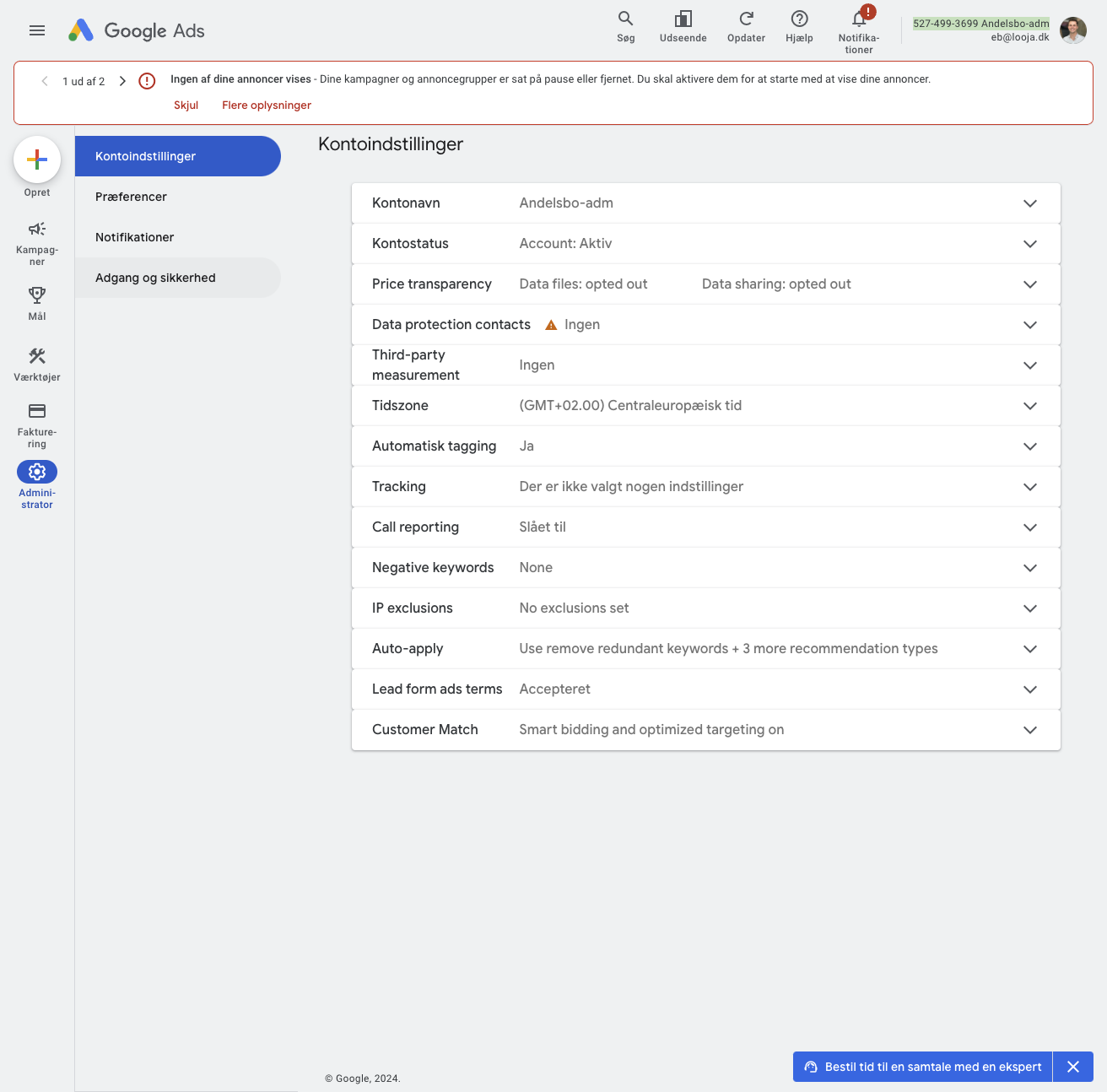
Task: Open Fakturering billing section
Action: [x=37, y=425]
